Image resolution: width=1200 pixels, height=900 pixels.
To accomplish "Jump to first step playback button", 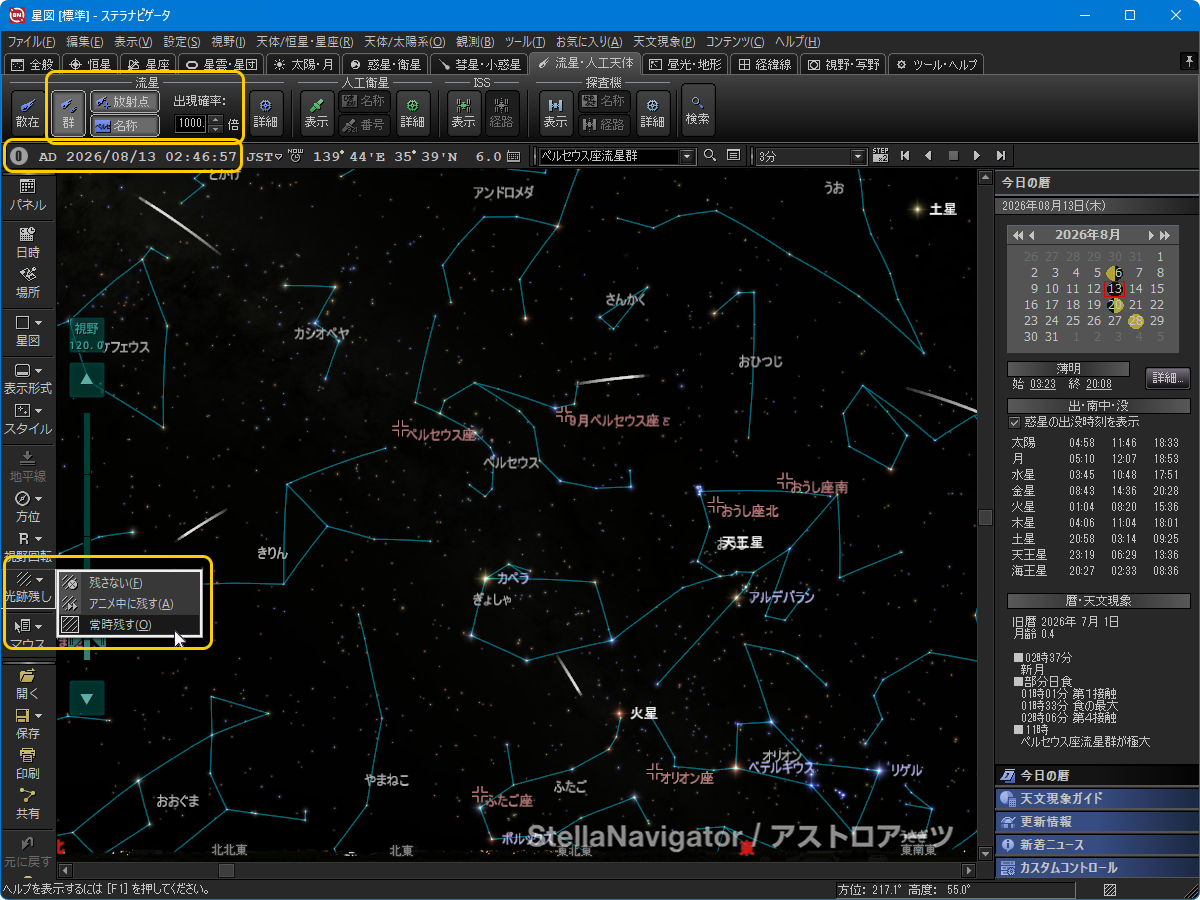I will pyautogui.click(x=905, y=156).
